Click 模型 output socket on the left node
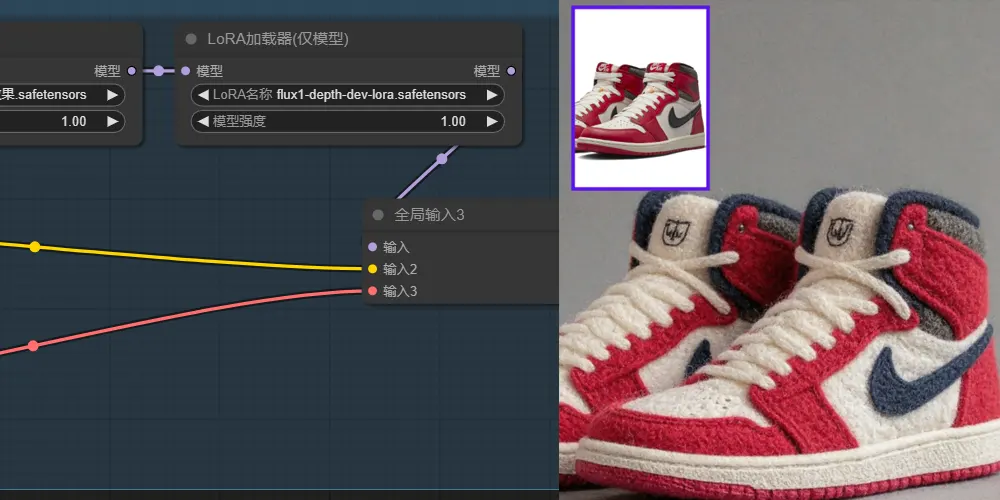 (x=131, y=71)
